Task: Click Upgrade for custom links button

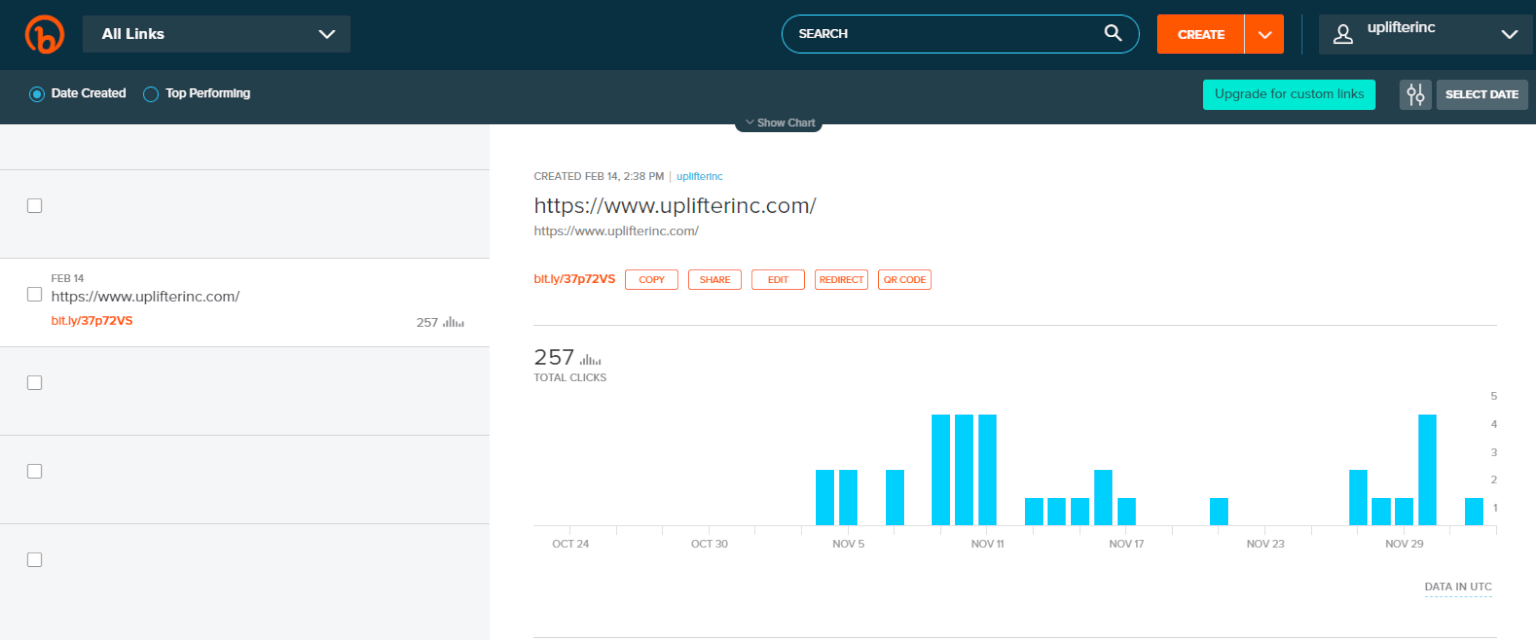Action: click(1289, 94)
